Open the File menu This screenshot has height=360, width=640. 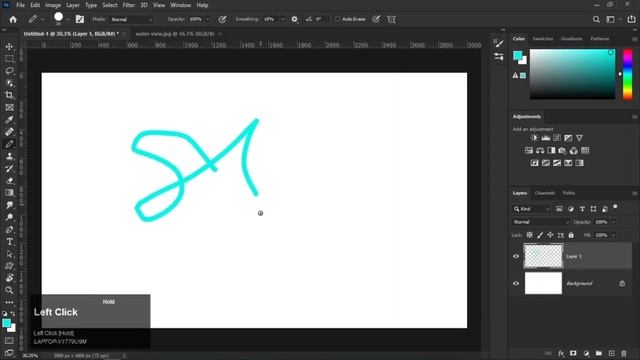coord(20,5)
